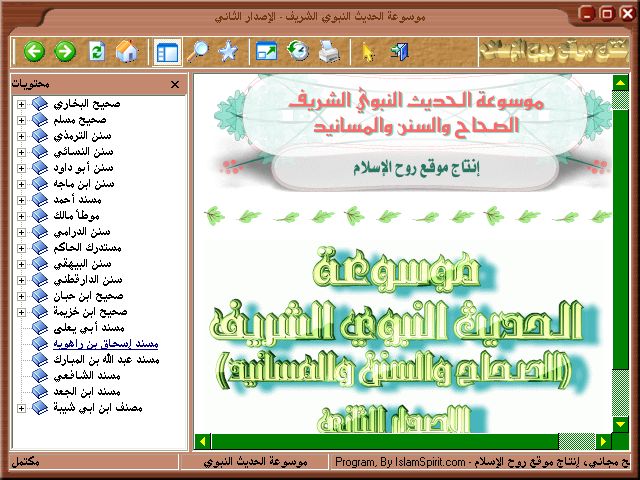Image resolution: width=640 pixels, height=480 pixels.
Task: Open favorites with the star icon
Action: click(228, 52)
